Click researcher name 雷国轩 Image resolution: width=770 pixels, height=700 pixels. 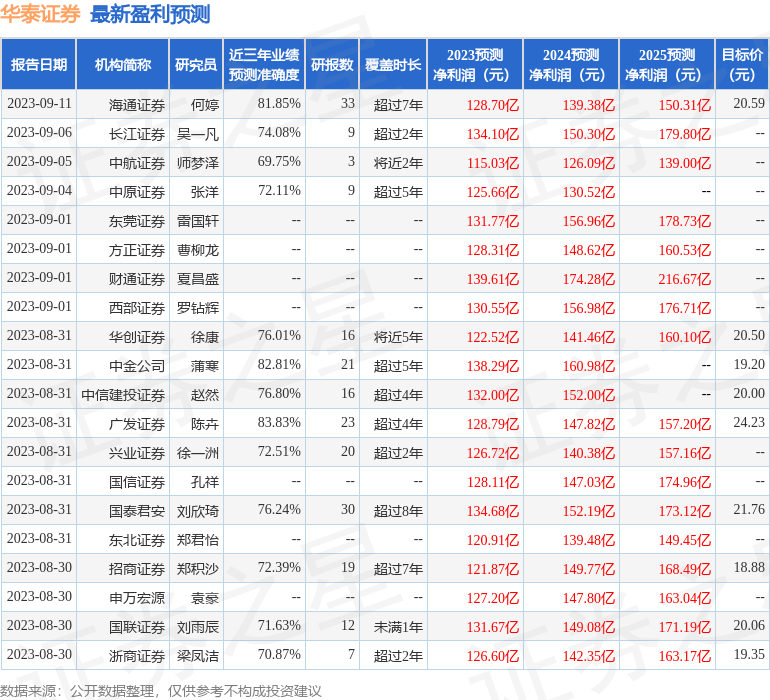198,221
